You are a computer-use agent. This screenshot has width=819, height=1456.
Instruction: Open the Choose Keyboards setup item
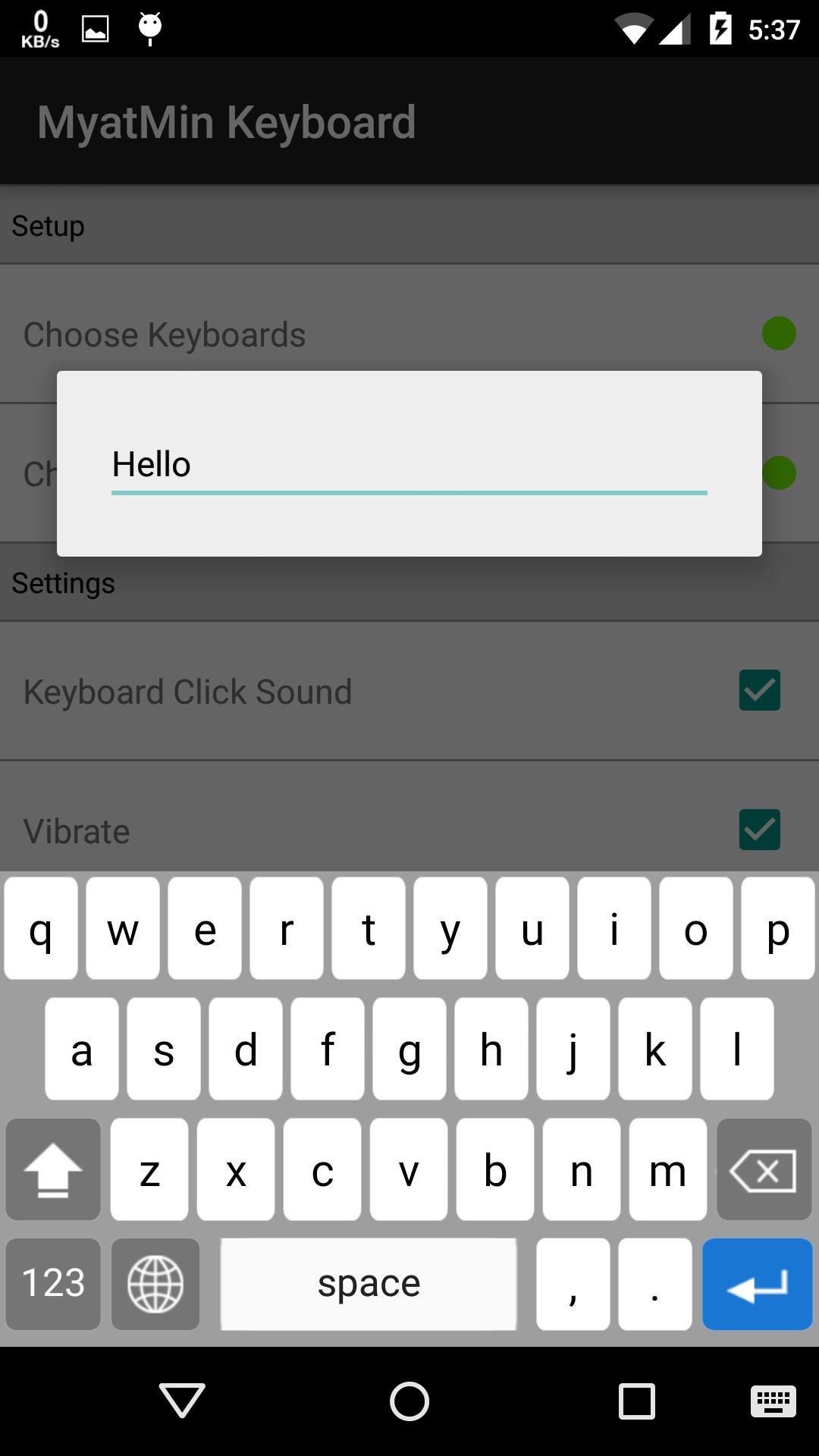point(409,334)
